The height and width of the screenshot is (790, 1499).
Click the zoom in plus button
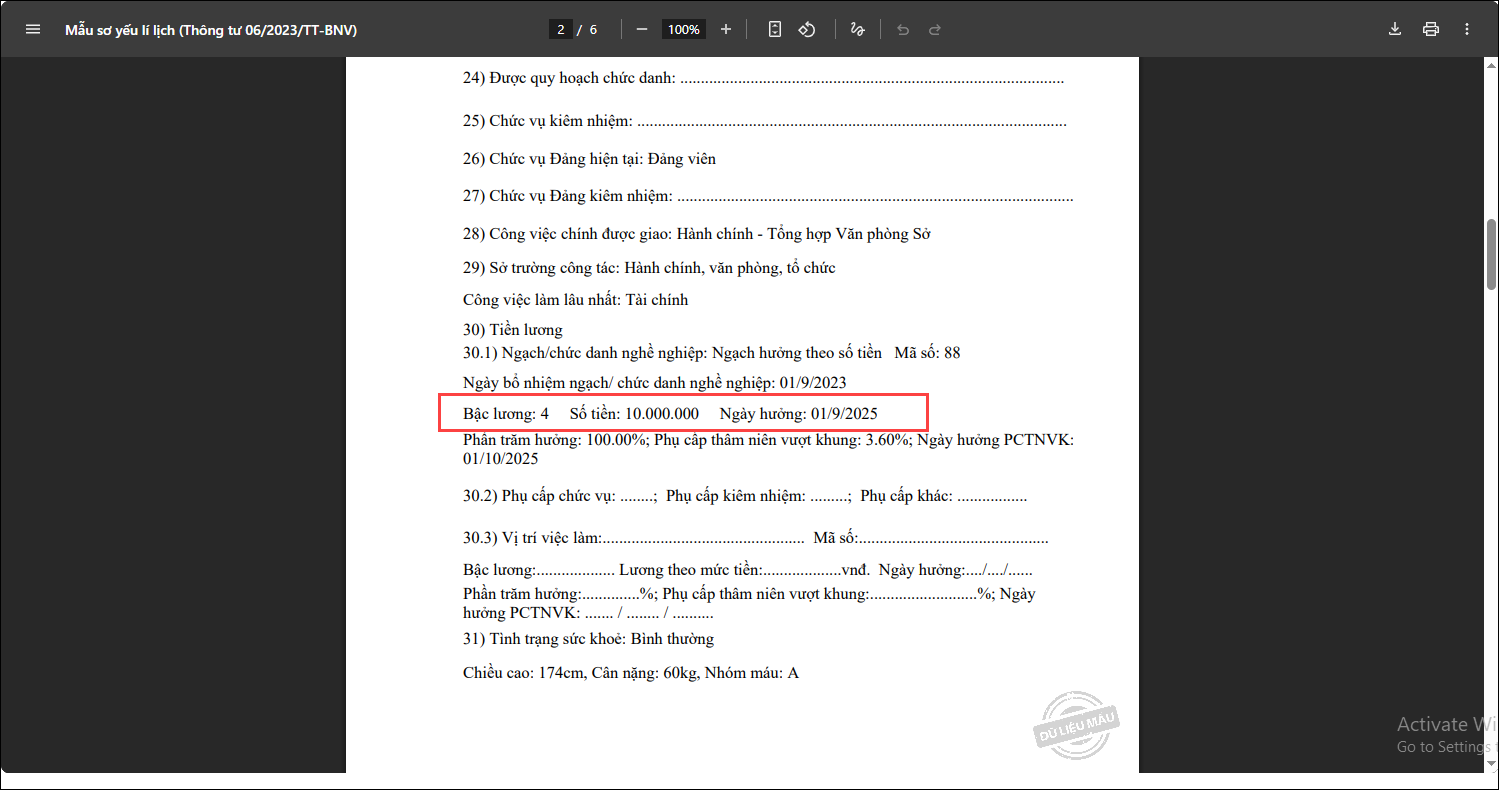(726, 29)
